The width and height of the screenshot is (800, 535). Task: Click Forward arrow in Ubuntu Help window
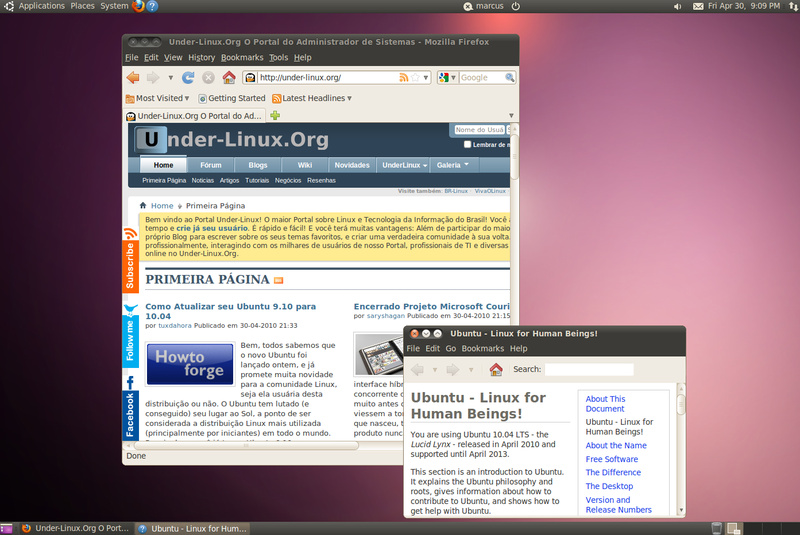click(x=453, y=369)
